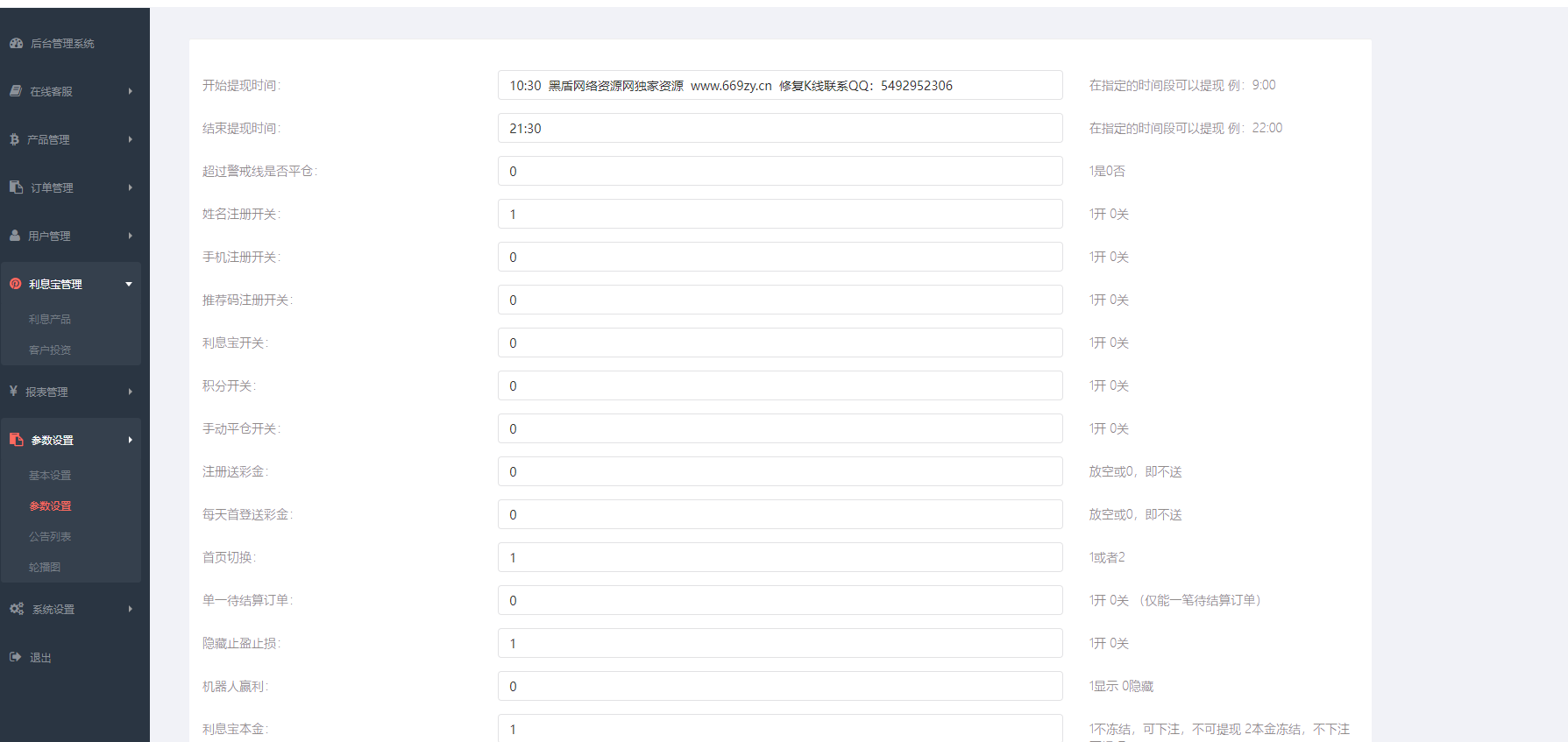
Task: Focus the 手动平仓开关 input
Action: tap(780, 428)
